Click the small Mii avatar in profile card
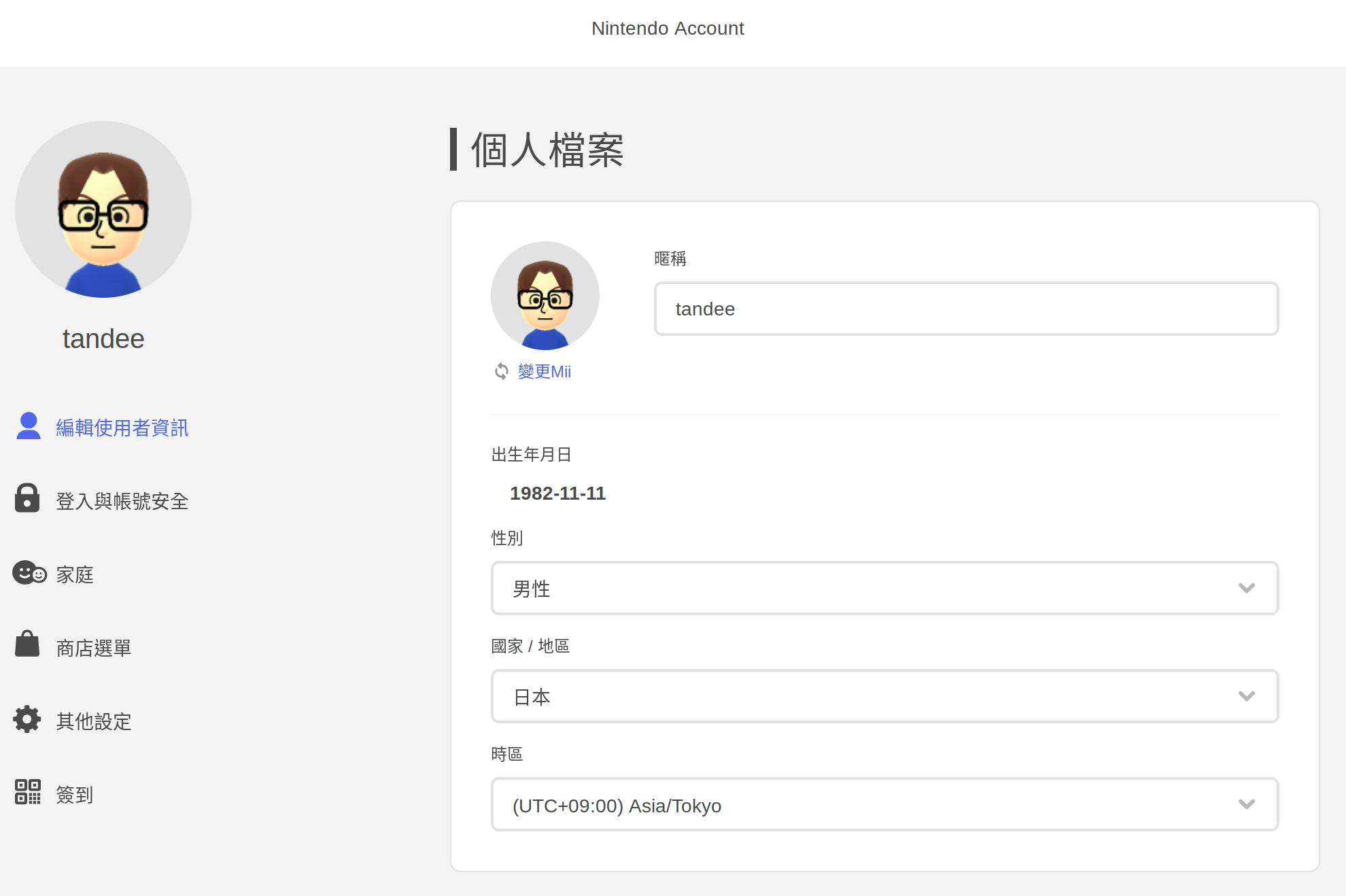1346x896 pixels. coord(545,296)
